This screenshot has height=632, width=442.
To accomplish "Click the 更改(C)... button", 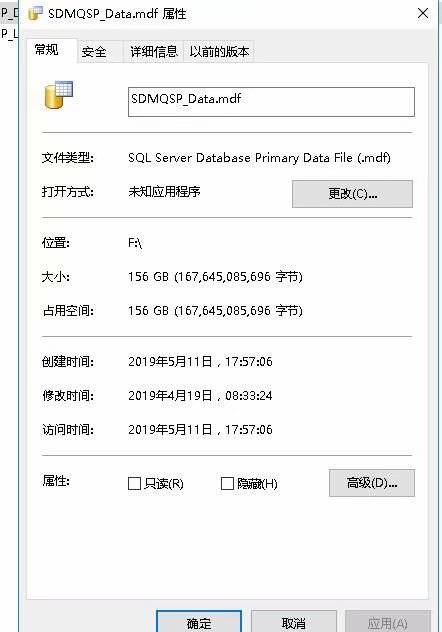I will (353, 194).
